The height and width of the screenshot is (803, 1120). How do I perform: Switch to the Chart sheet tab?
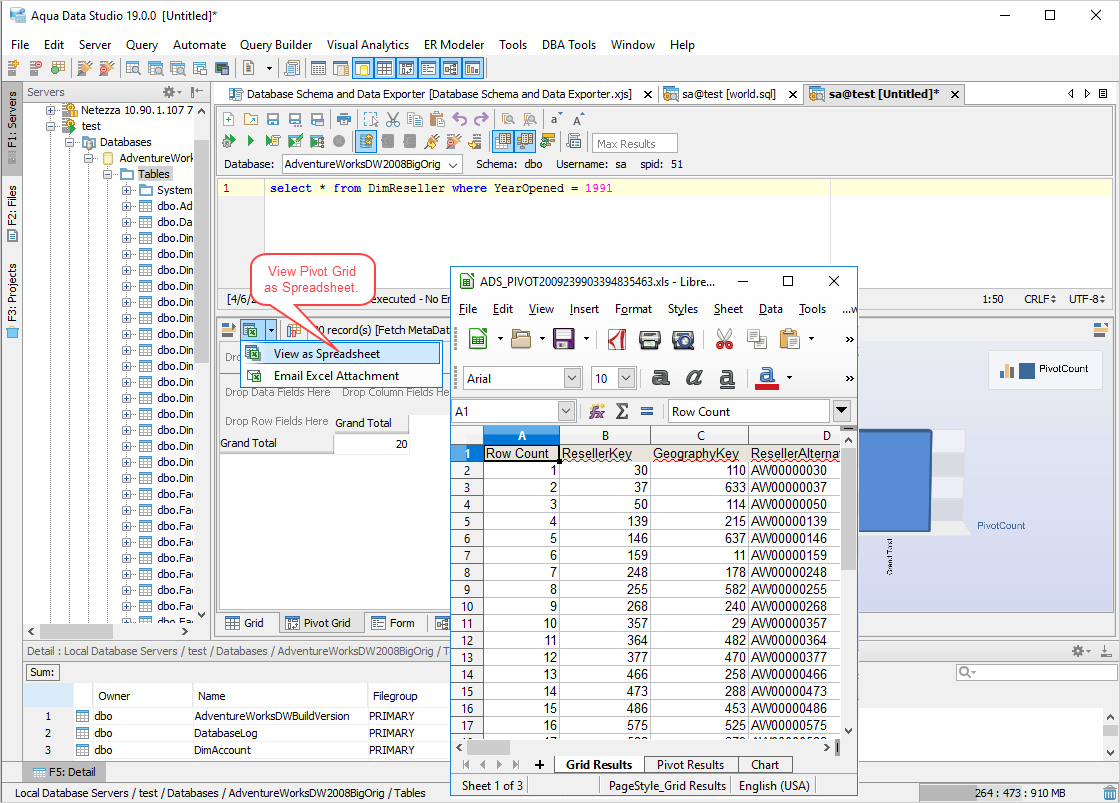[x=765, y=764]
